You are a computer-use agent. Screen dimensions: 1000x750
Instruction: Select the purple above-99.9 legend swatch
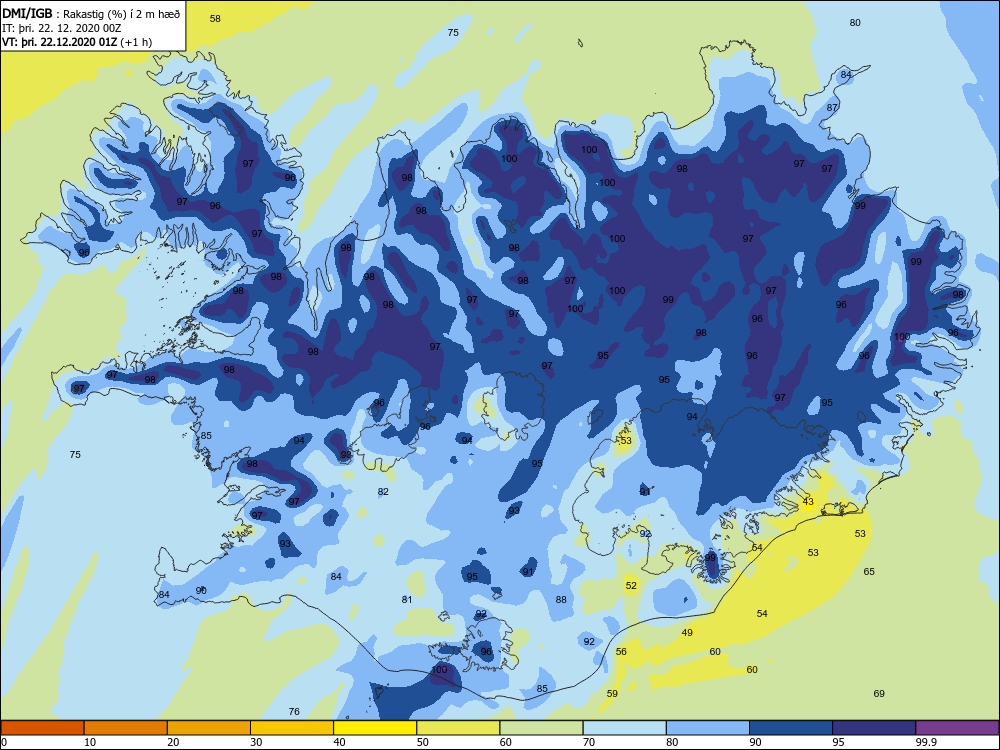(957, 728)
